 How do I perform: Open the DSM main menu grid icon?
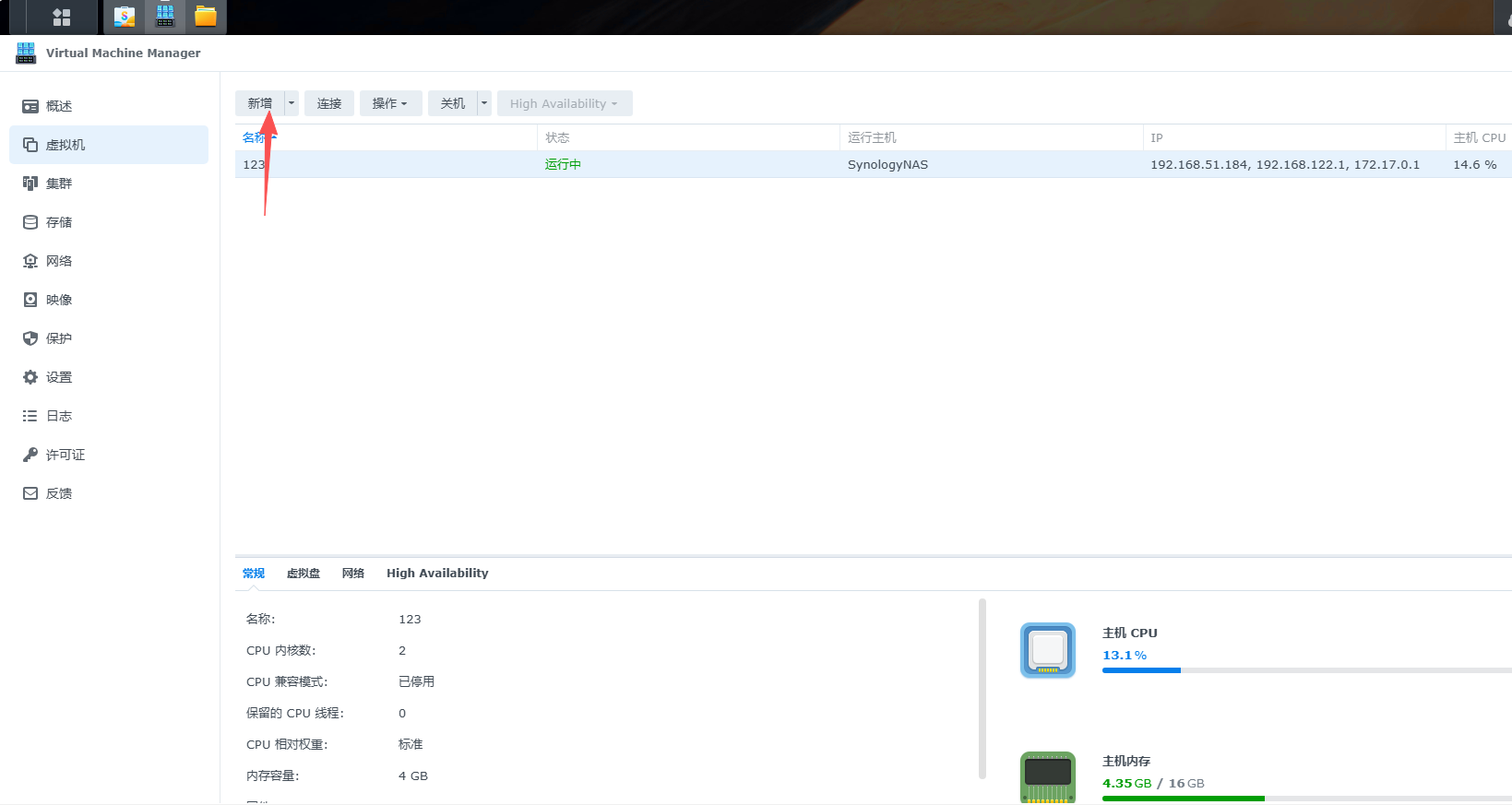(62, 17)
